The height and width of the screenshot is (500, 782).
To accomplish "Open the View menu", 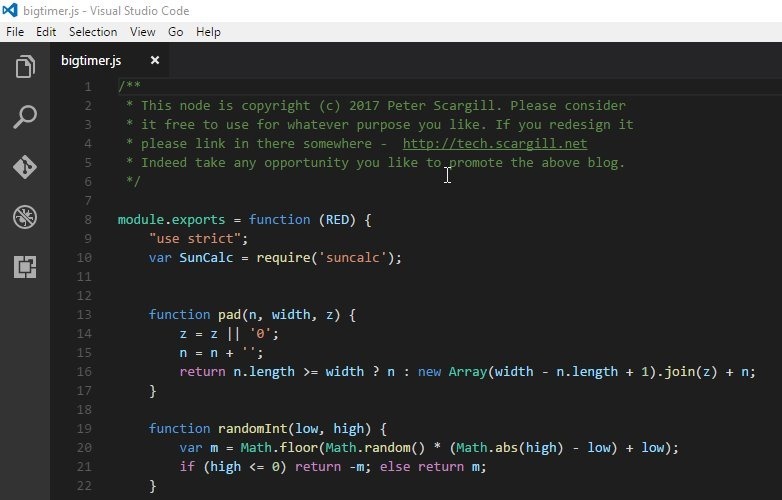I will pos(143,32).
